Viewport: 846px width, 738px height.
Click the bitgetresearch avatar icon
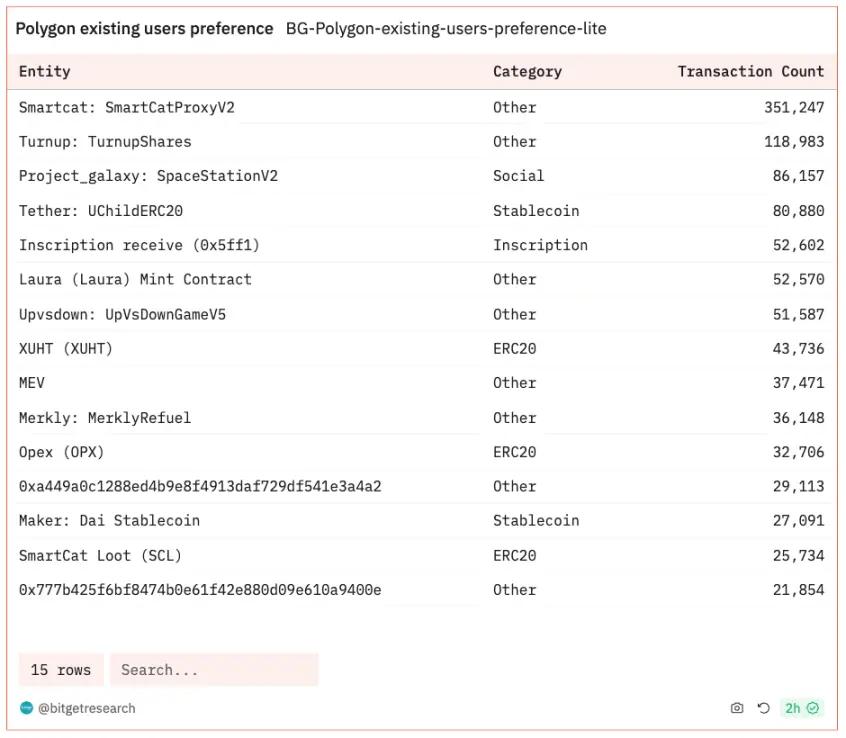[x=27, y=708]
